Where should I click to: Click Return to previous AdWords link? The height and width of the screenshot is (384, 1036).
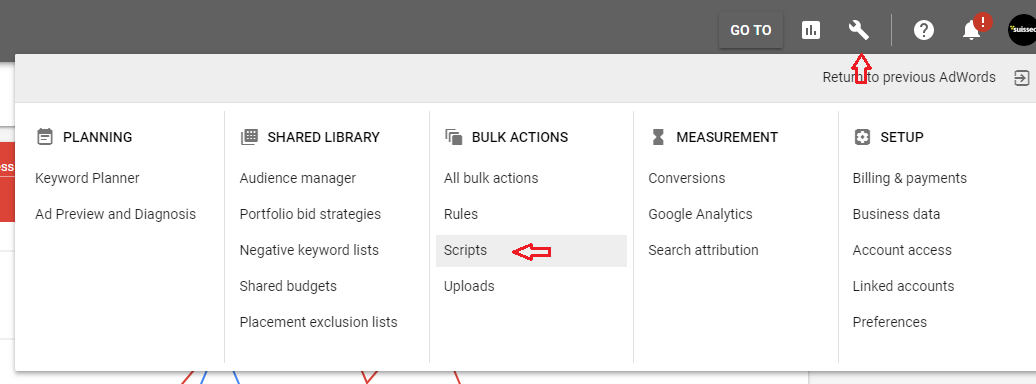click(908, 77)
